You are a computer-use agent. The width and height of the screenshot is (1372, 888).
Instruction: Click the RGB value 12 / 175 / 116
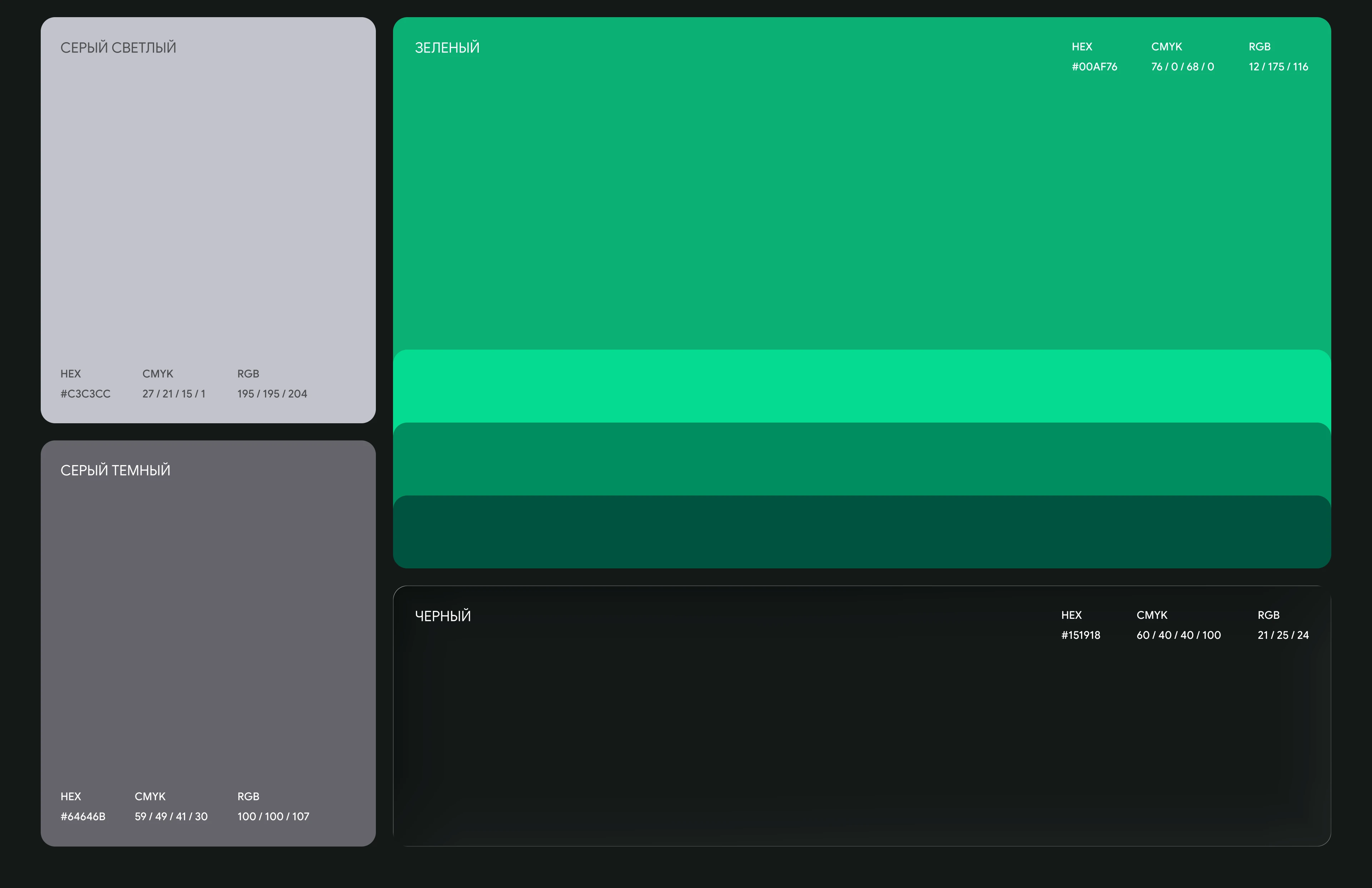pyautogui.click(x=1278, y=67)
